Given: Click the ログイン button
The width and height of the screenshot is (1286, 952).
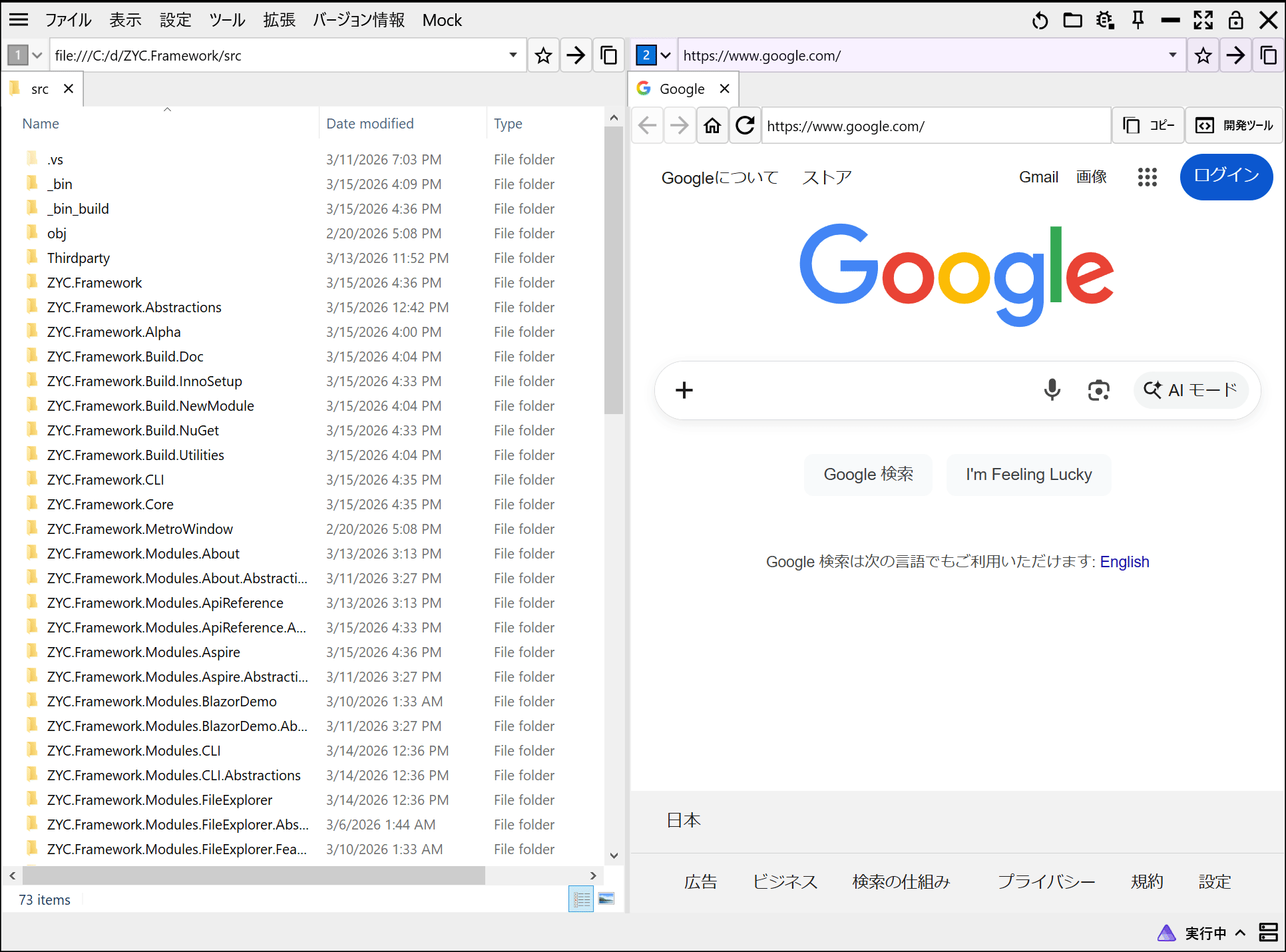Looking at the screenshot, I should (1225, 176).
